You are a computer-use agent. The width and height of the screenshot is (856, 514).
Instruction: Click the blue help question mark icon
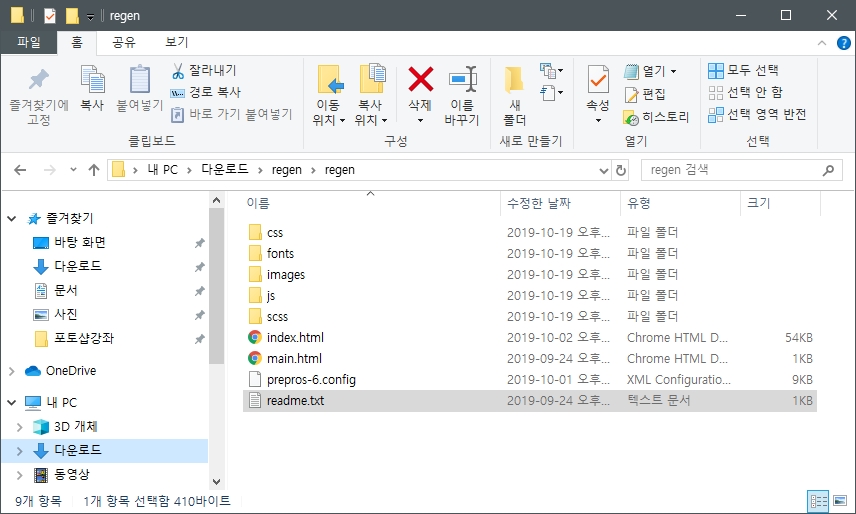pos(843,43)
